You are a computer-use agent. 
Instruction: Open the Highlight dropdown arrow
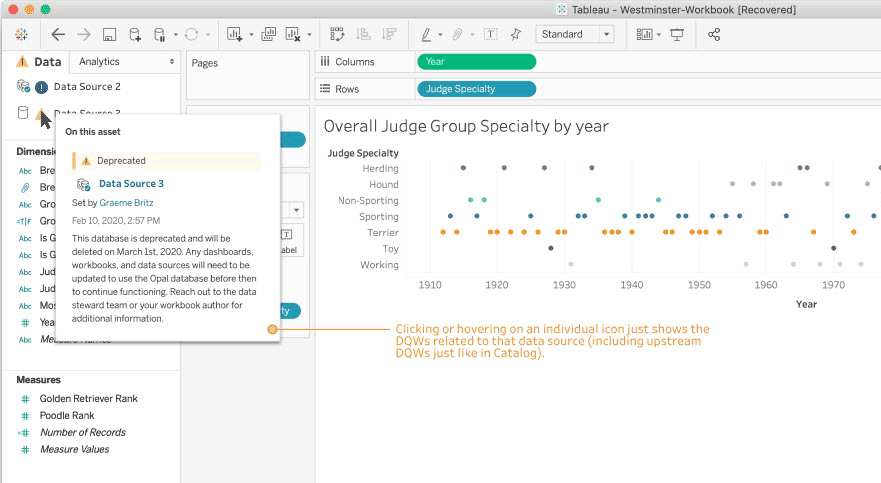click(440, 35)
